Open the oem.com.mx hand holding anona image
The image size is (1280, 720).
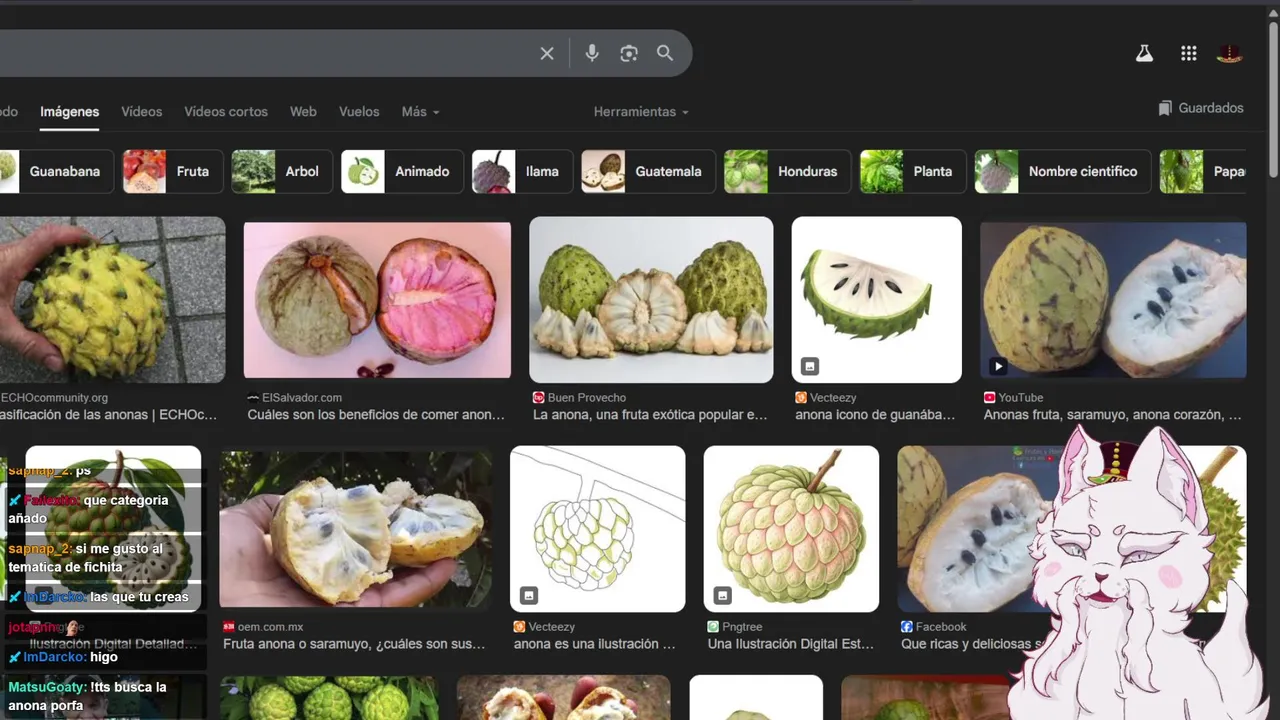pyautogui.click(x=356, y=529)
